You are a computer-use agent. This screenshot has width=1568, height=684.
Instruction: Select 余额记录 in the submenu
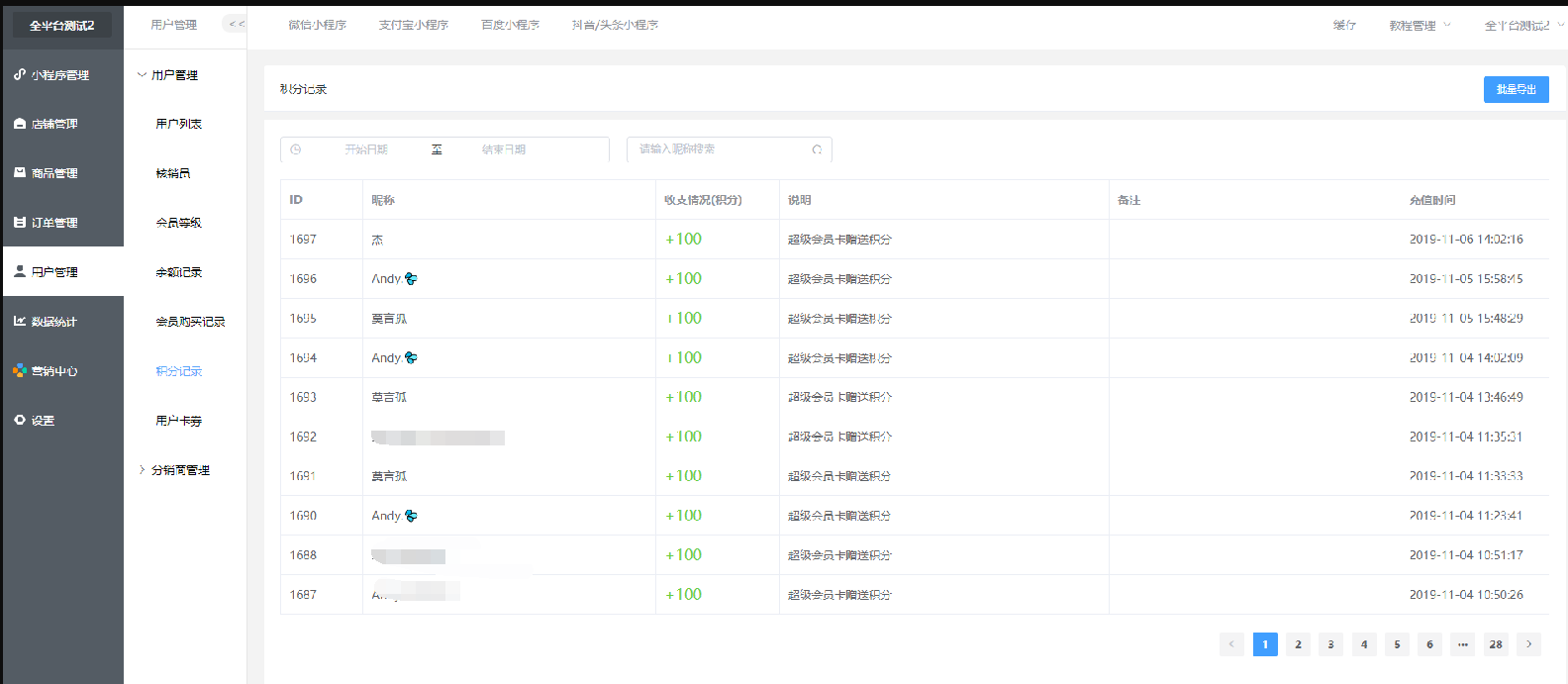[179, 272]
